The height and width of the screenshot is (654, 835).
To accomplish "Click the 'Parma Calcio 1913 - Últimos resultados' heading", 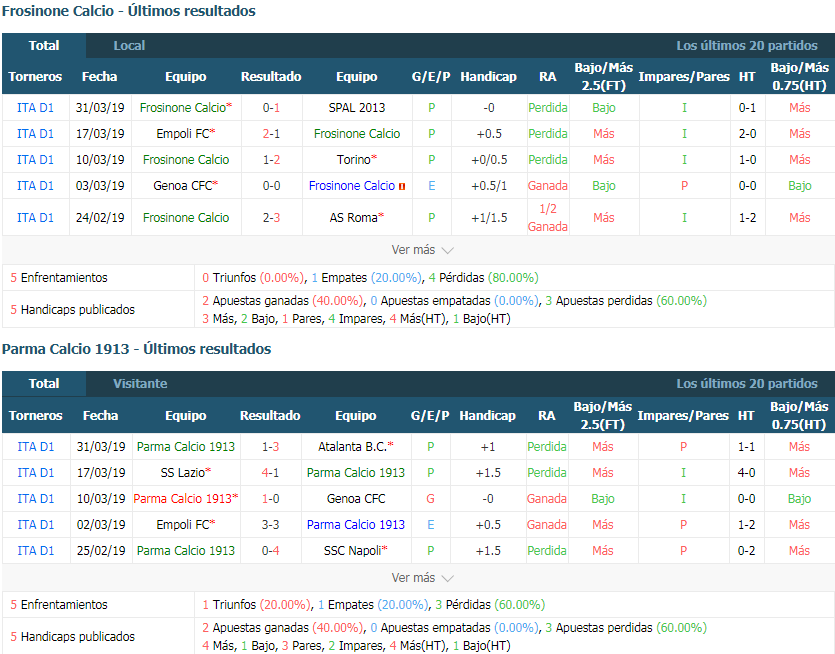I will (137, 349).
